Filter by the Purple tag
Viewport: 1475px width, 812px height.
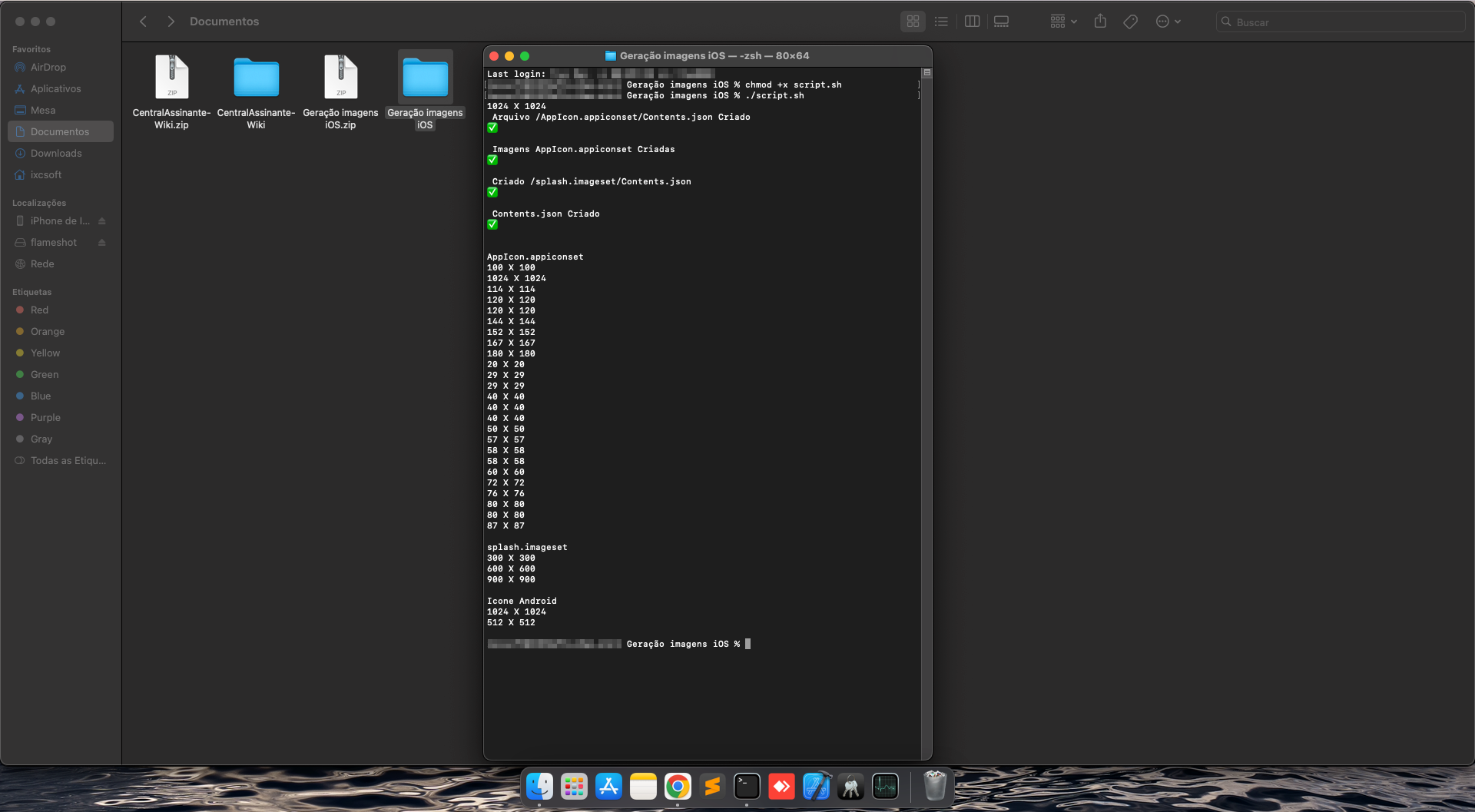pyautogui.click(x=61, y=418)
